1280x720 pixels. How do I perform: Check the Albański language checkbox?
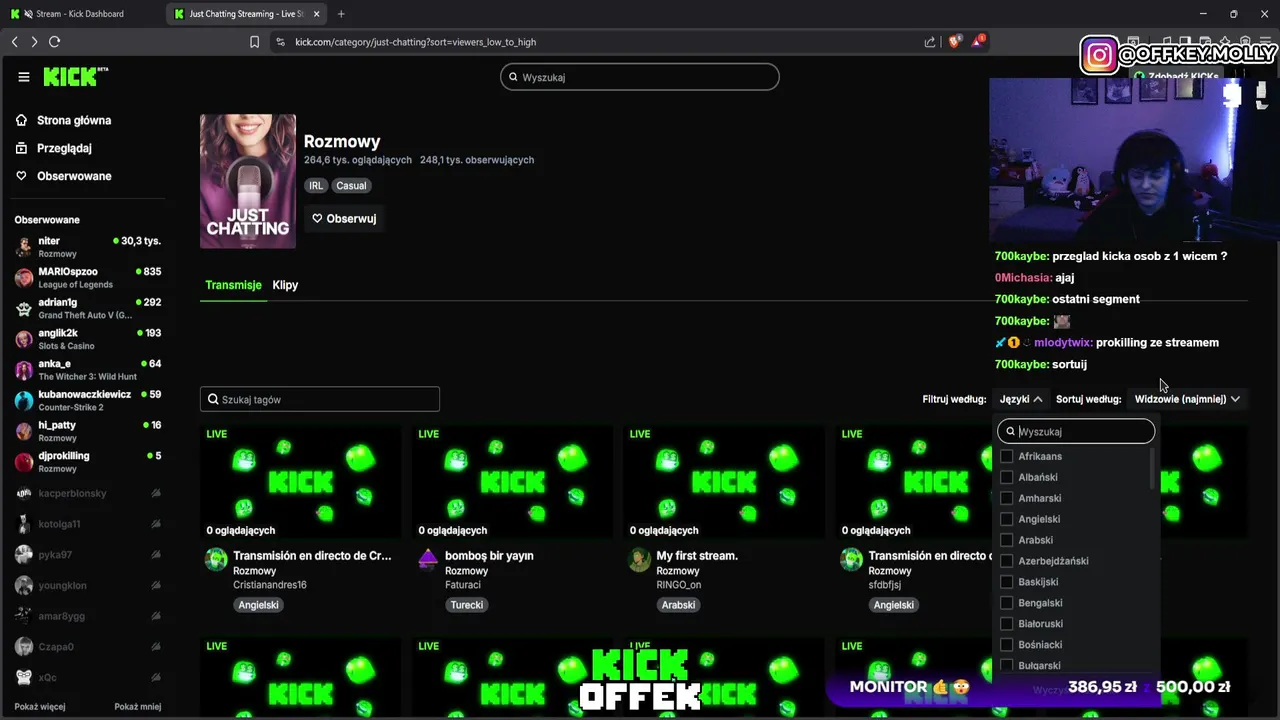[1007, 477]
